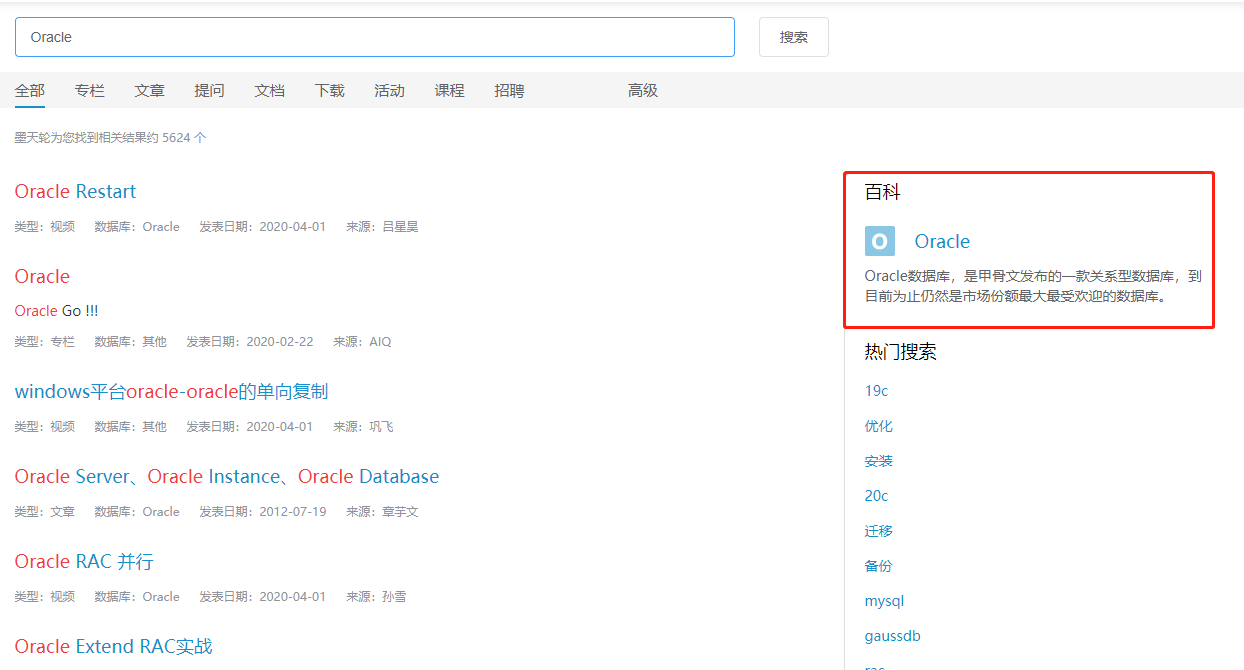Click the Oracle 百科 entry link
Viewport: 1244px width, 670px height.
[x=941, y=241]
